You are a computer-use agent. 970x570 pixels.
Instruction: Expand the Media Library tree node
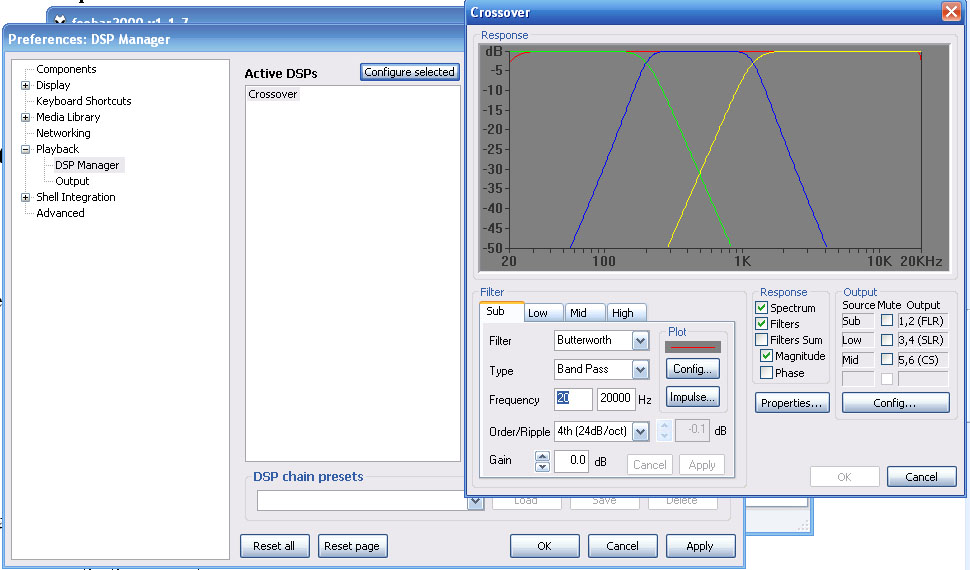pos(25,117)
